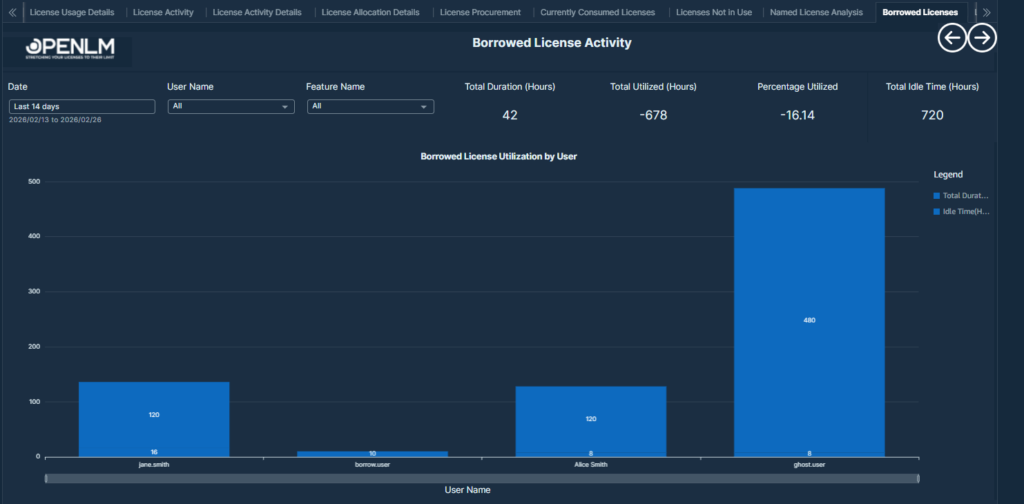Click the OpenLM logo
Image resolution: width=1024 pixels, height=504 pixels.
(70, 50)
